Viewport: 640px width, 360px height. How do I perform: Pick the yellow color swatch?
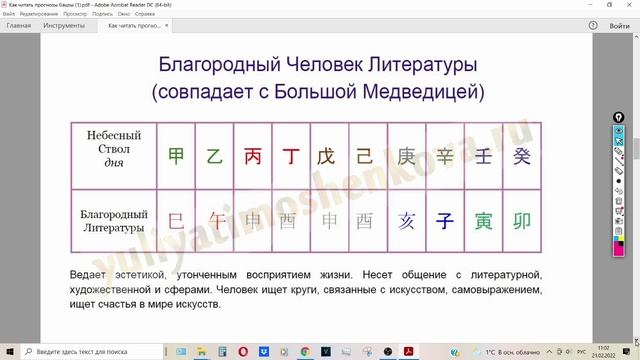(x=621, y=239)
